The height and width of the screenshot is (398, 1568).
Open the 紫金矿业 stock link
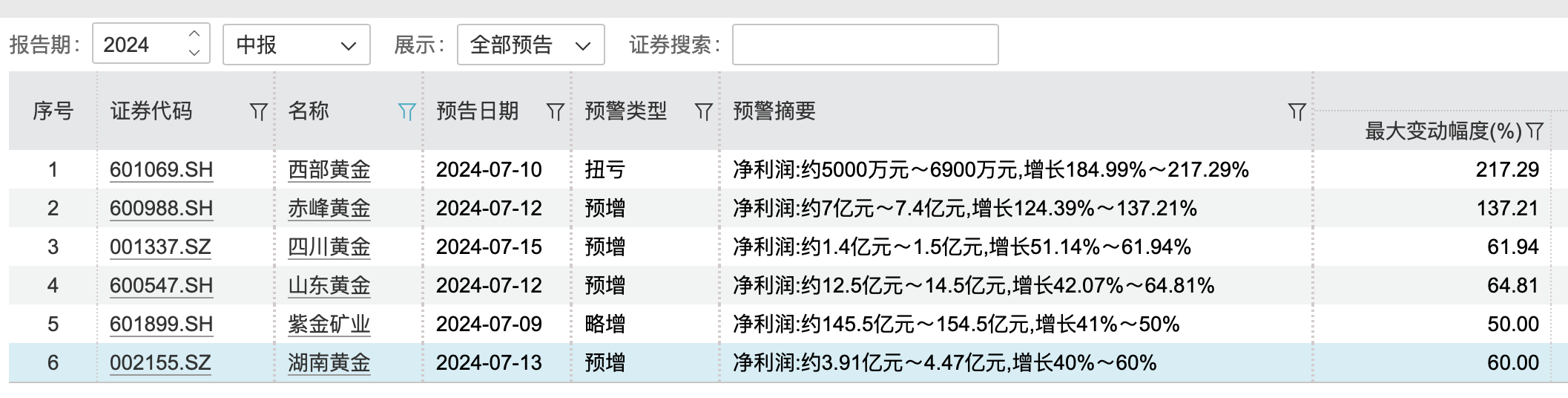coord(329,324)
